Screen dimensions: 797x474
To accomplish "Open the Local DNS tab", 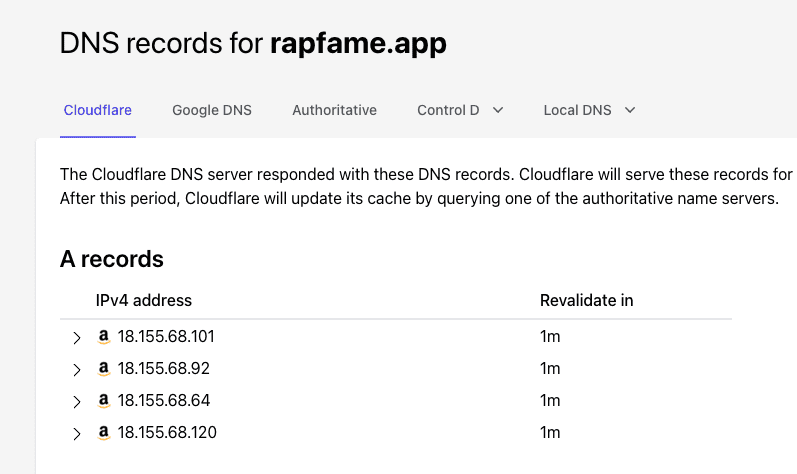I will [577, 110].
